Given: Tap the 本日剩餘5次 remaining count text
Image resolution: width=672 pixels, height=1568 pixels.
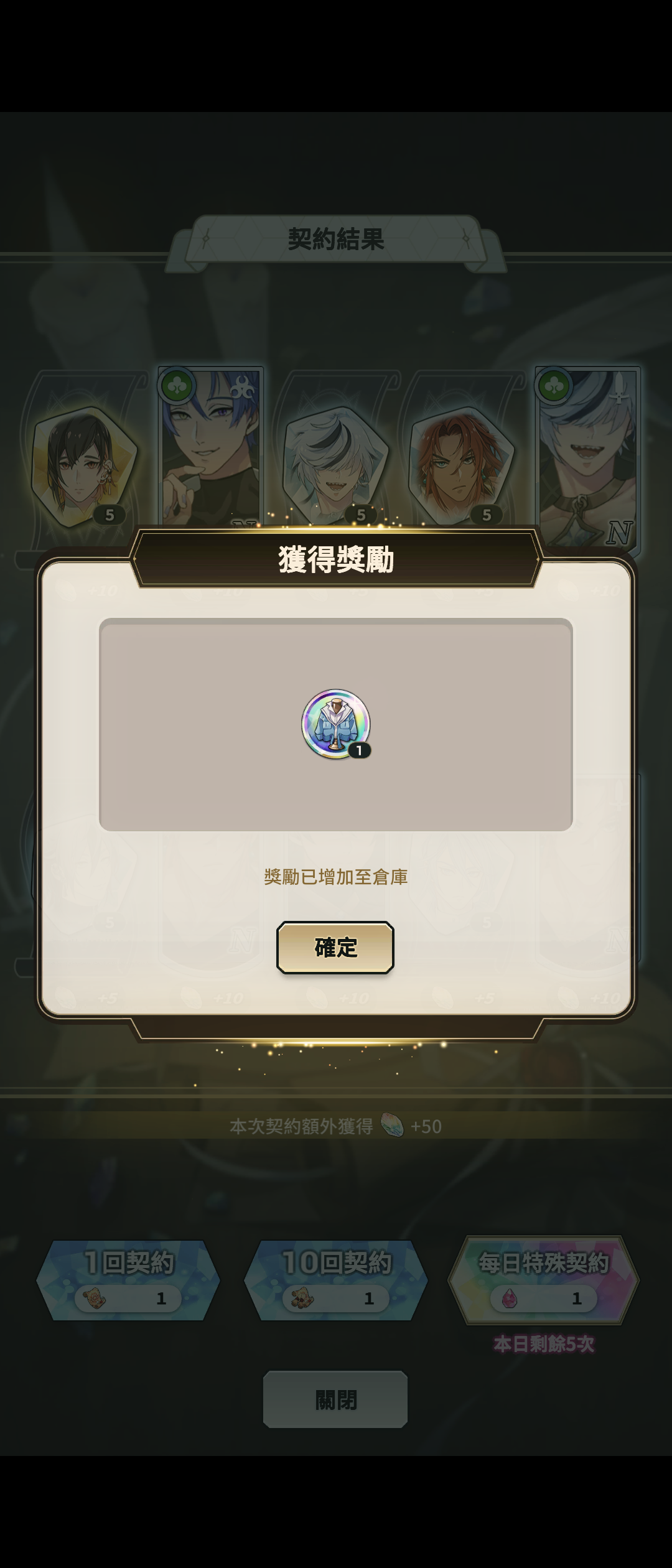Looking at the screenshot, I should [x=544, y=1345].
